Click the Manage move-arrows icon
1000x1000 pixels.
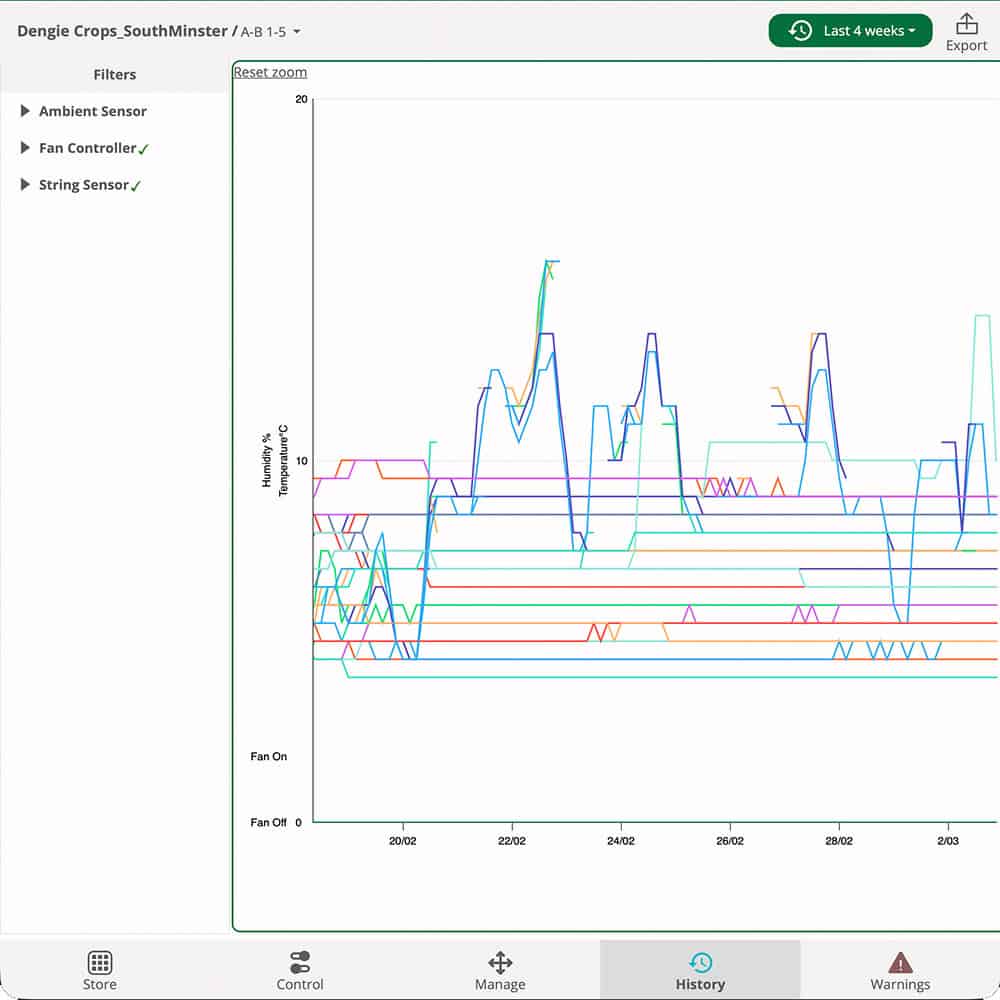[499, 963]
